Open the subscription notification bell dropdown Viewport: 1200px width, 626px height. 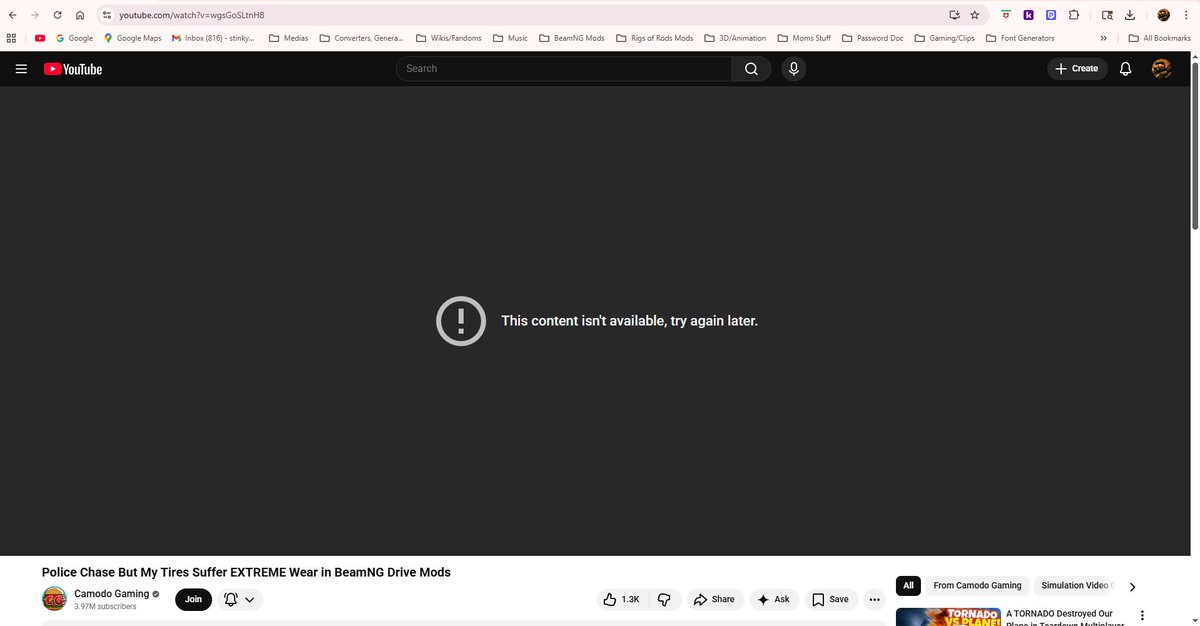click(x=239, y=599)
